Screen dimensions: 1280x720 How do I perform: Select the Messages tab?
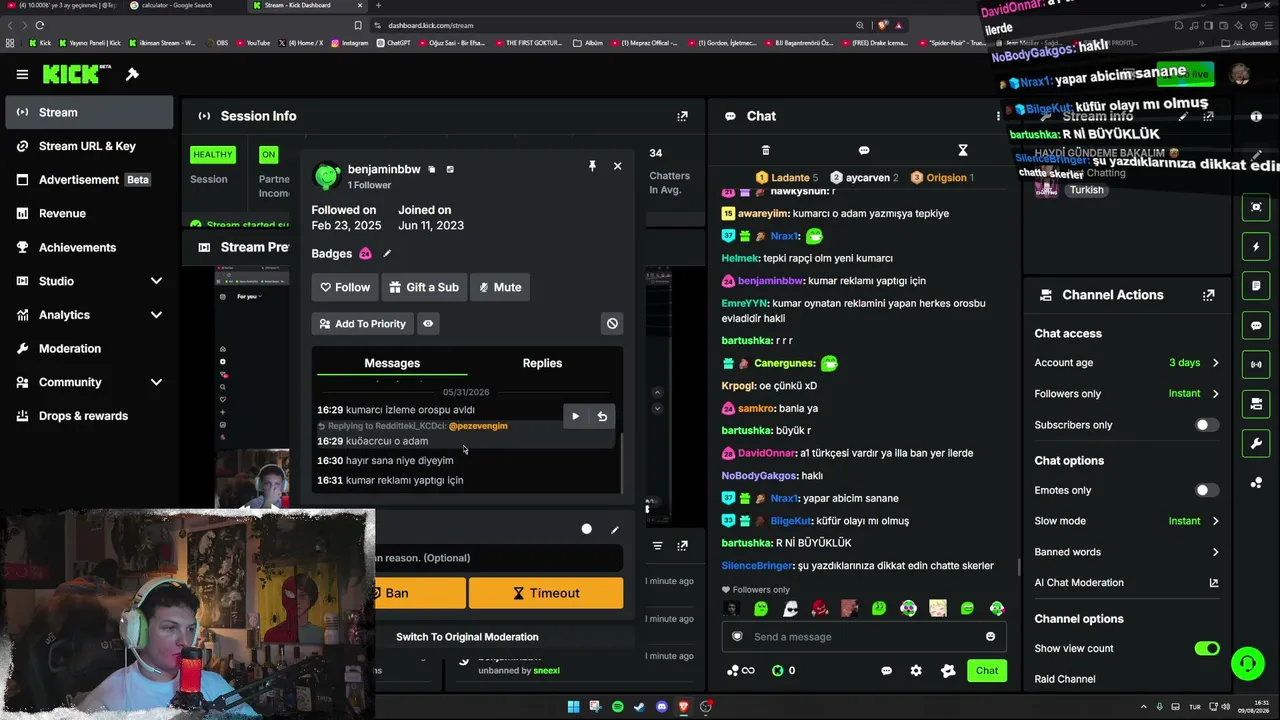(x=392, y=363)
